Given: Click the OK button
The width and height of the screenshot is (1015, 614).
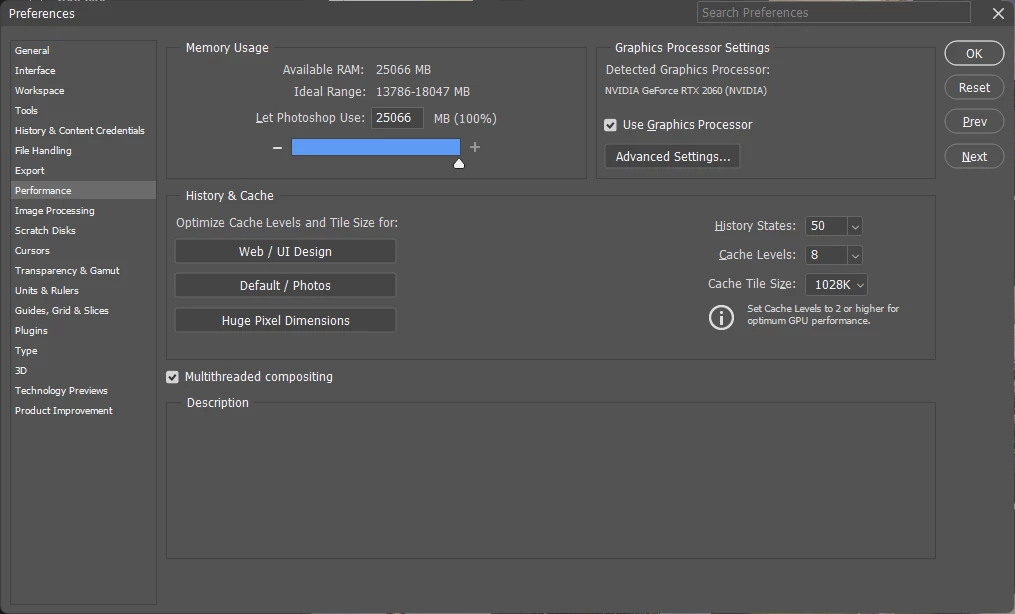Looking at the screenshot, I should click(974, 54).
